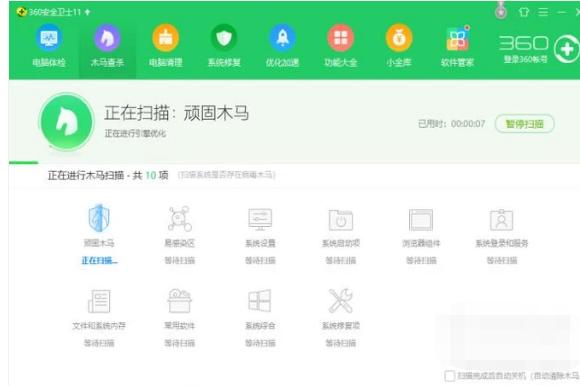Select the 系统设置 monitor scan icon
Image resolution: width=580 pixels, height=385 pixels.
[260, 219]
